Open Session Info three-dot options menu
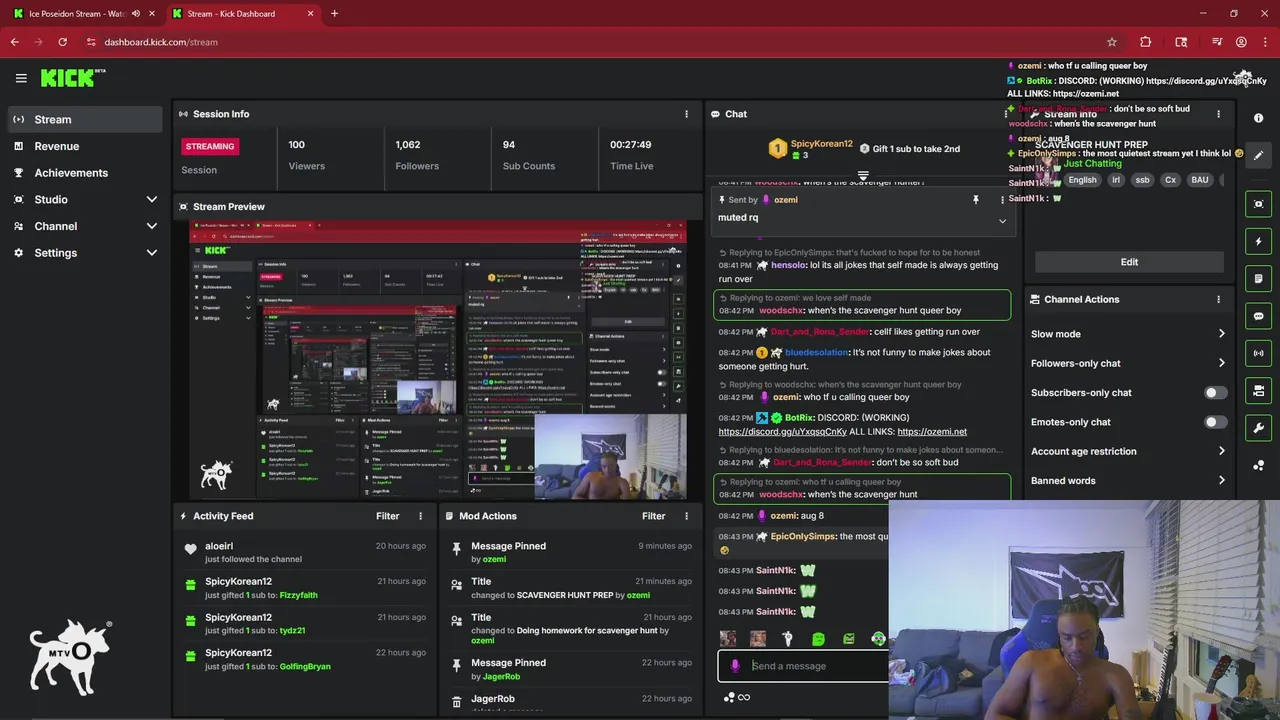1280x720 pixels. 686,114
